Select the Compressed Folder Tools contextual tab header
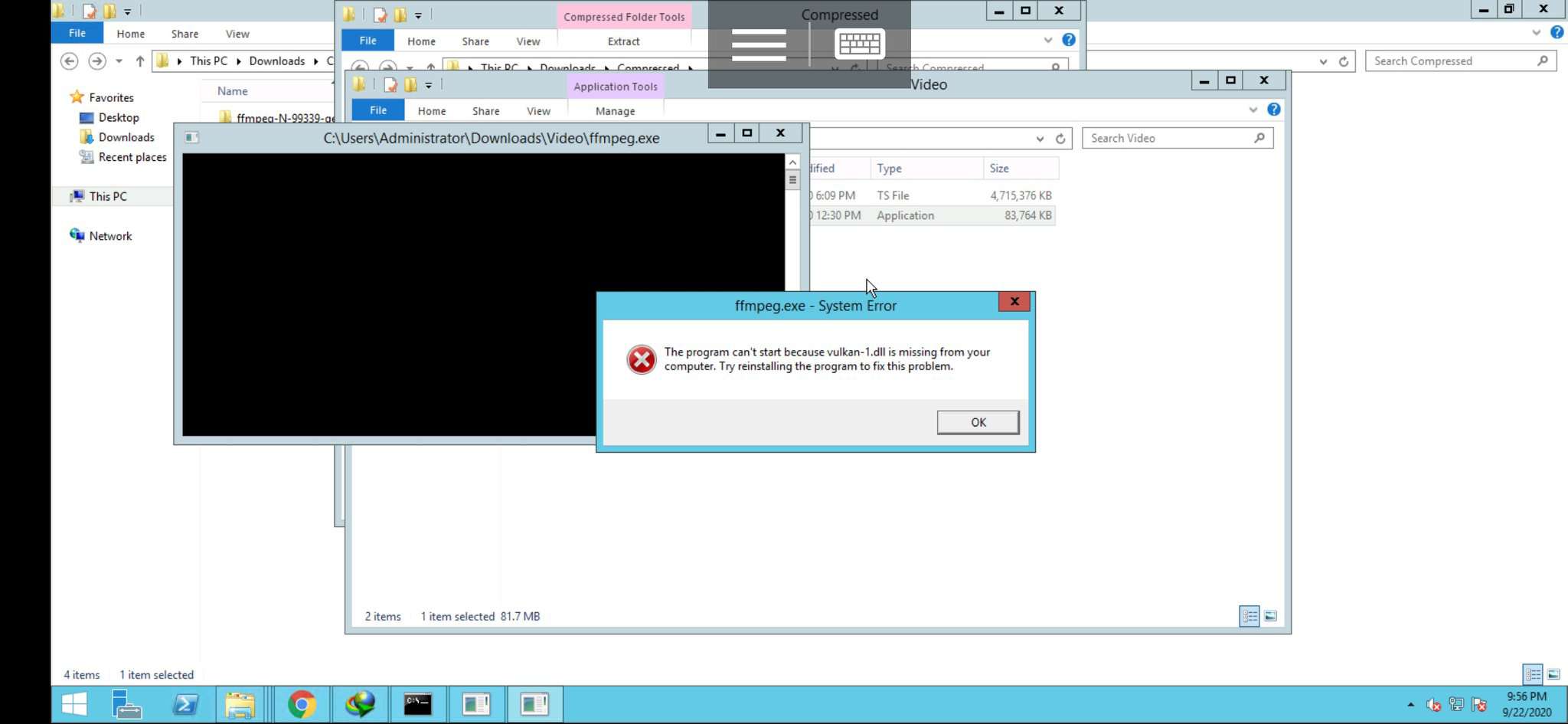 (x=624, y=17)
